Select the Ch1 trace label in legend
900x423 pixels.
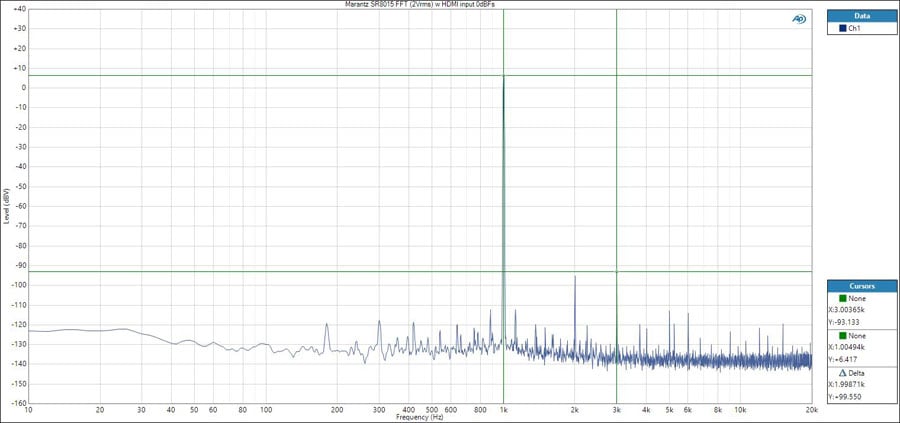click(x=855, y=29)
